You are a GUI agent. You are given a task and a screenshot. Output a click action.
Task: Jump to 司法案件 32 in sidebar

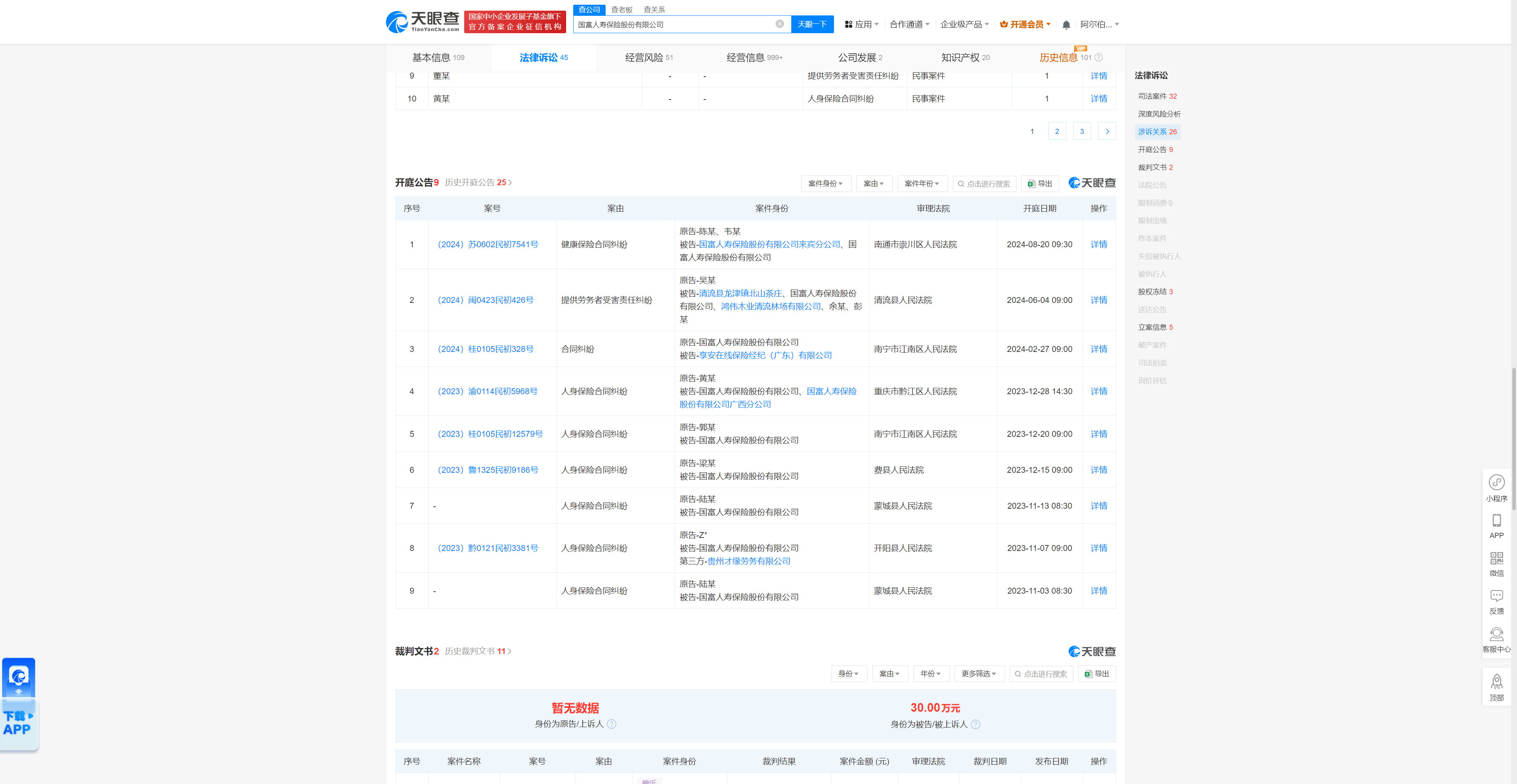[1157, 96]
